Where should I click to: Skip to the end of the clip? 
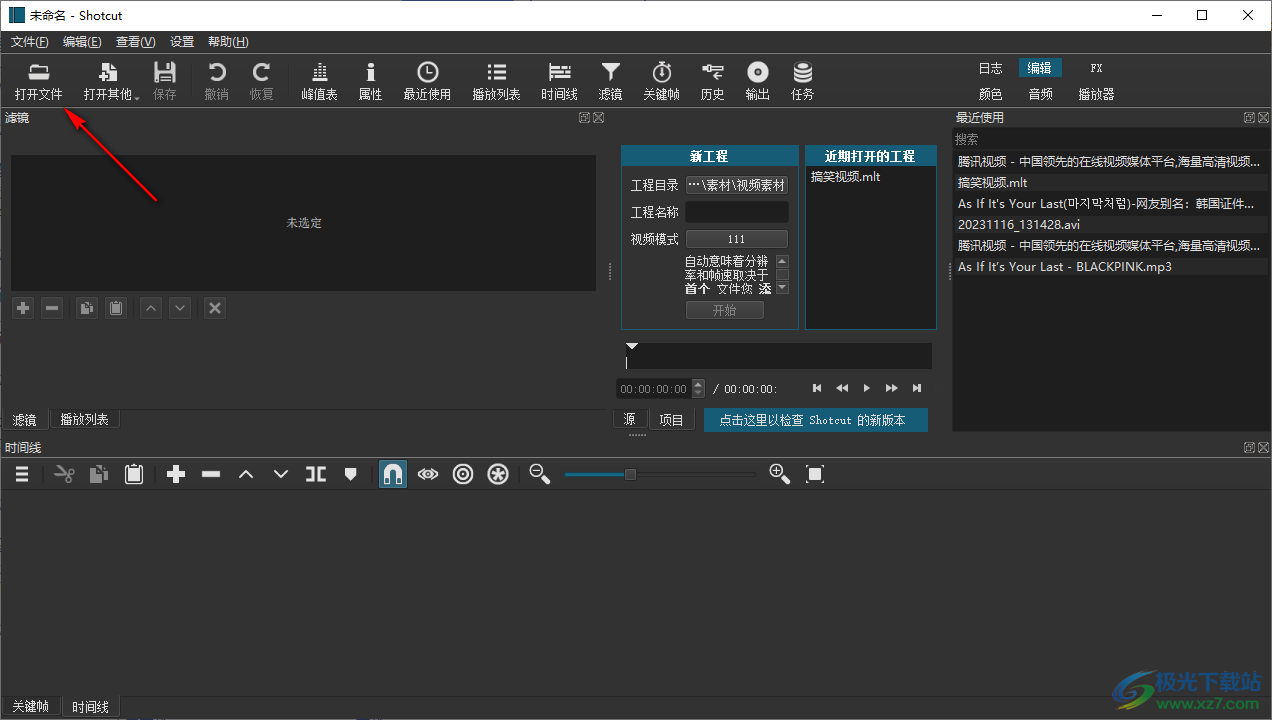point(917,388)
